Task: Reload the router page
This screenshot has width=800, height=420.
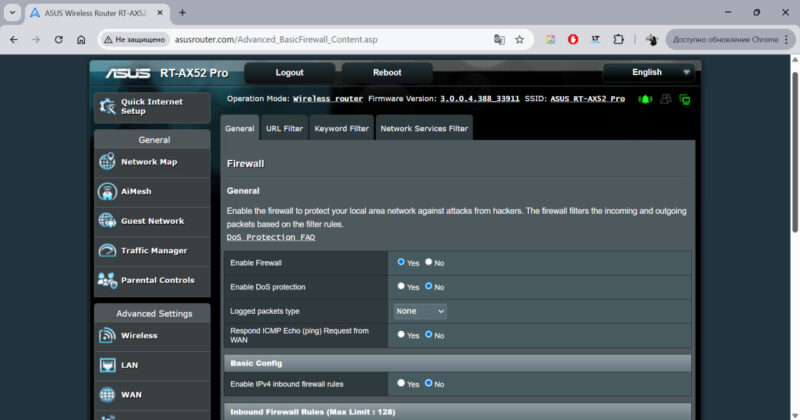Action: point(59,39)
